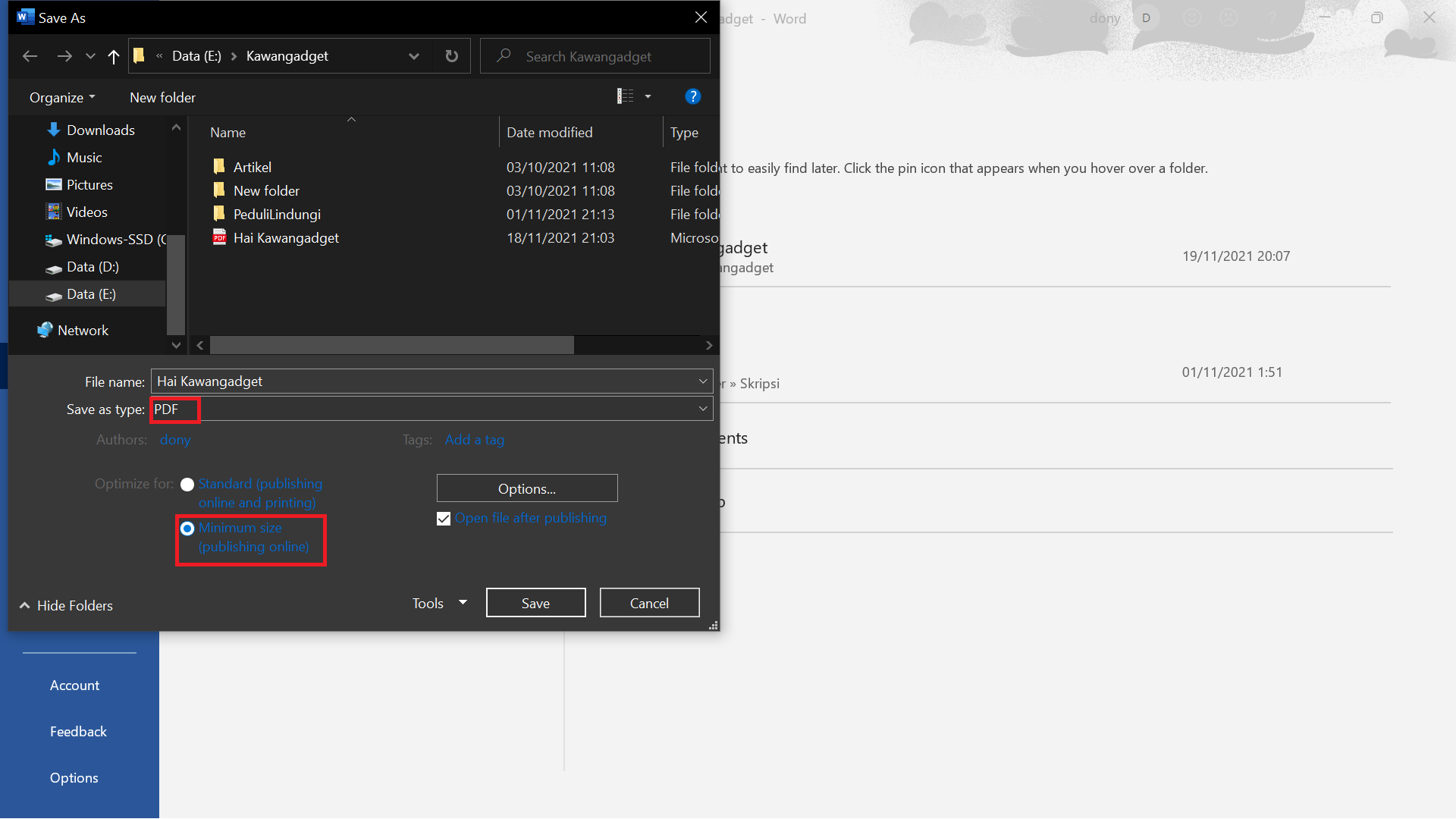Select Minimum size publishing online option
This screenshot has width=1456, height=819.
(x=187, y=529)
